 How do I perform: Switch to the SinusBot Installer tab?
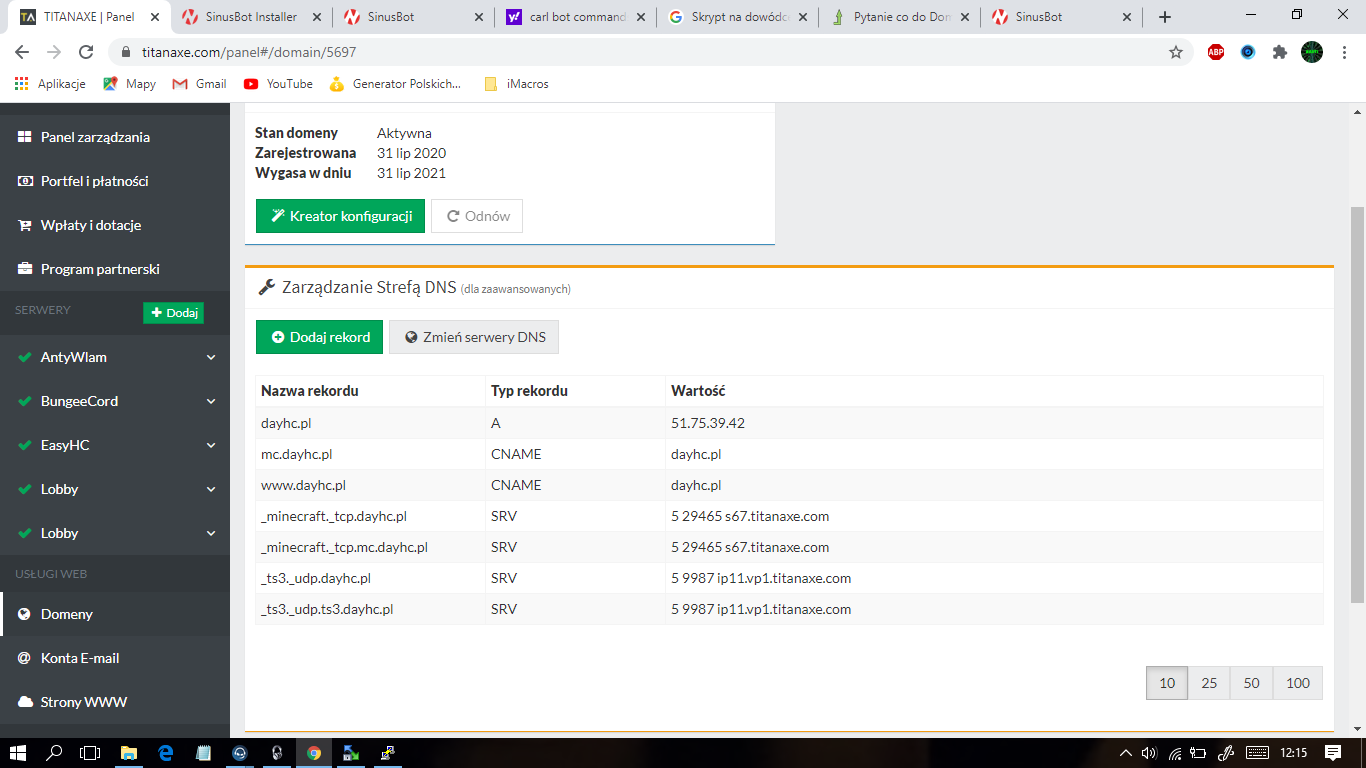(x=245, y=17)
